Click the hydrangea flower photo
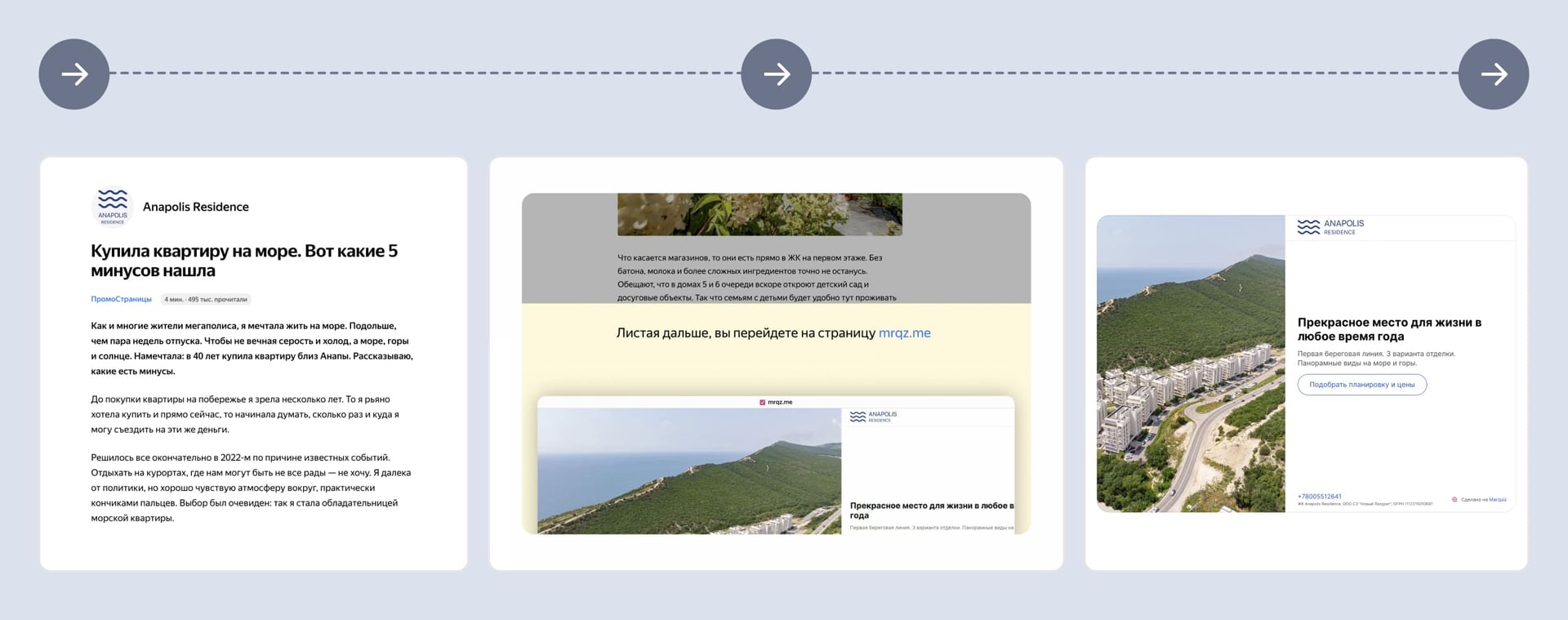The image size is (1568, 620). tap(759, 214)
